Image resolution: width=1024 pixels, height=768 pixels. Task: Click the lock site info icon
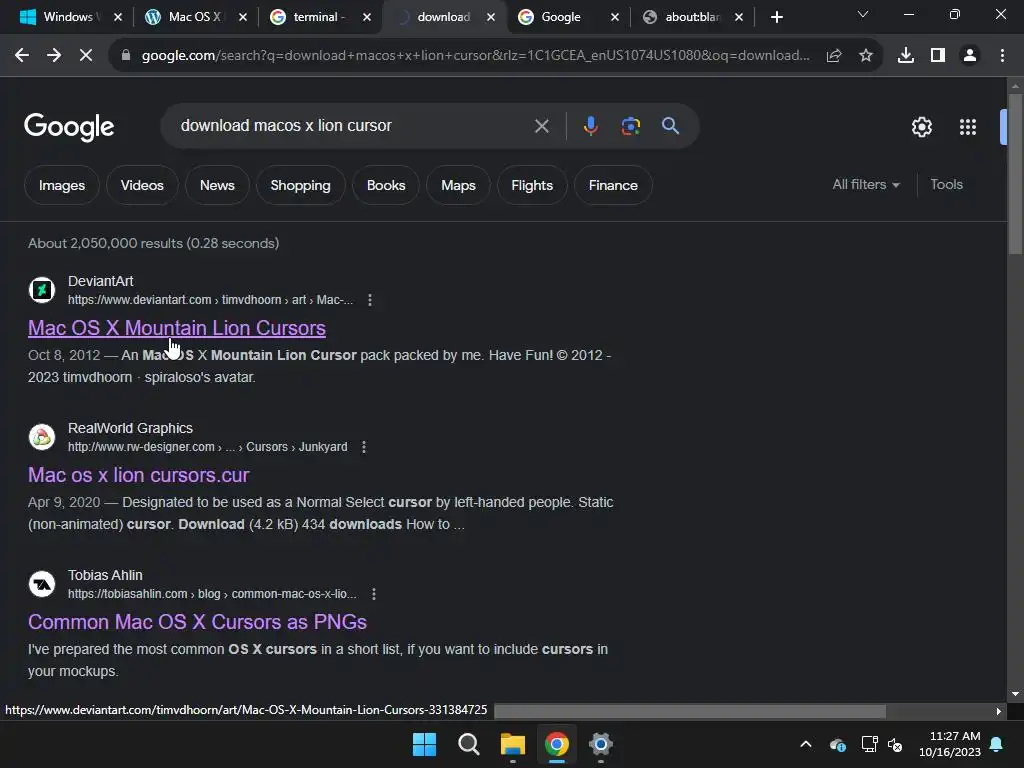(x=126, y=56)
